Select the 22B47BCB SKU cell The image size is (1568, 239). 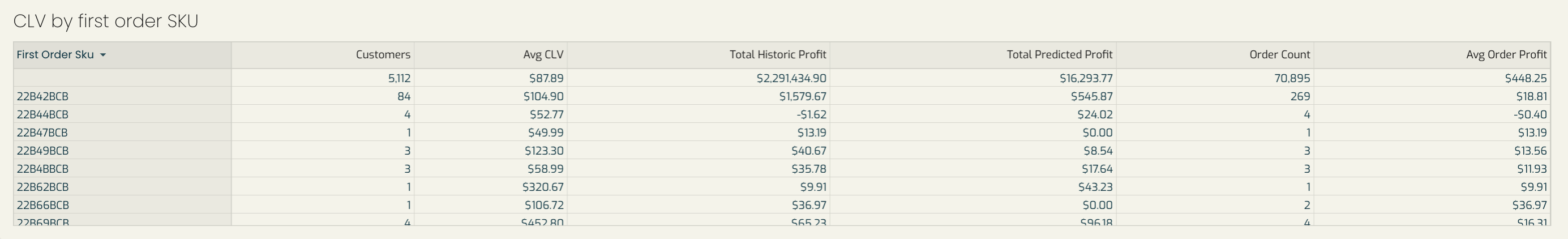click(122, 133)
